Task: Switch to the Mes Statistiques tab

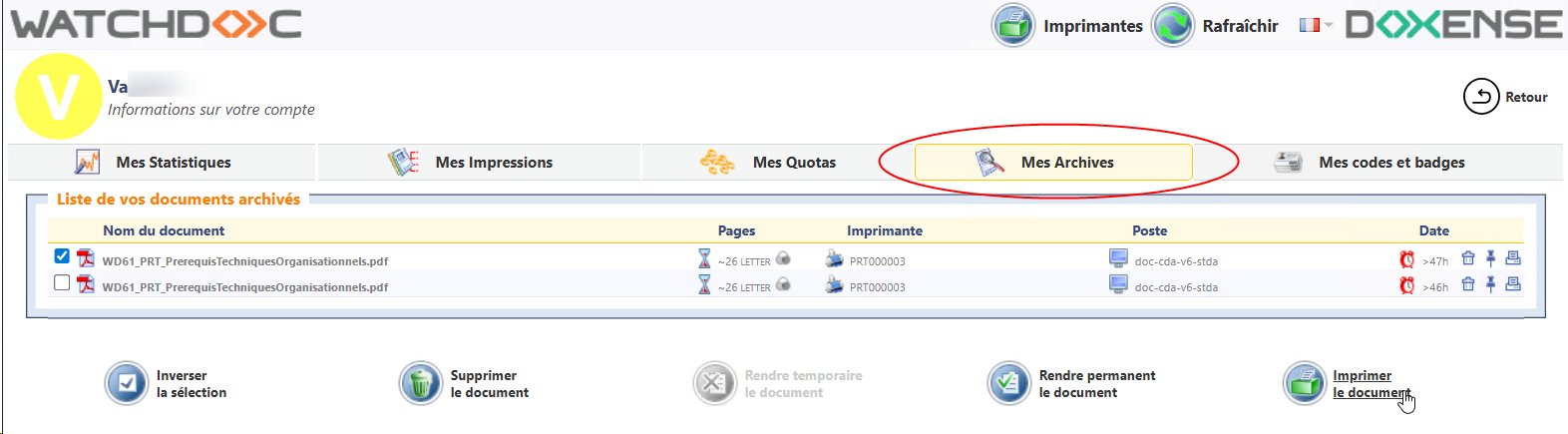Action: tap(162, 163)
